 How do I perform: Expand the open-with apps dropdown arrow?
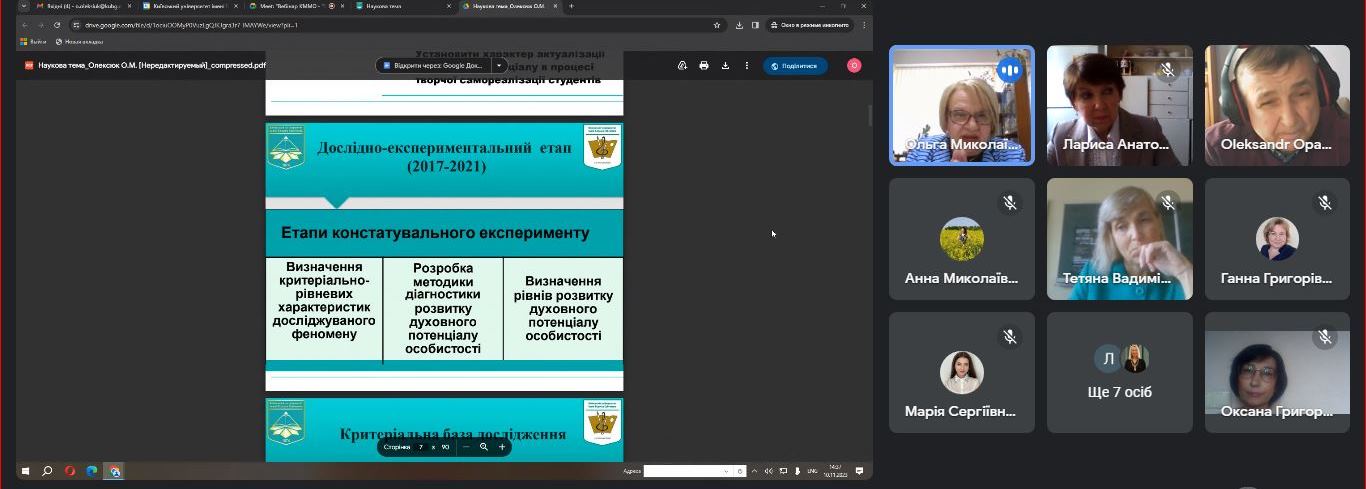click(499, 66)
